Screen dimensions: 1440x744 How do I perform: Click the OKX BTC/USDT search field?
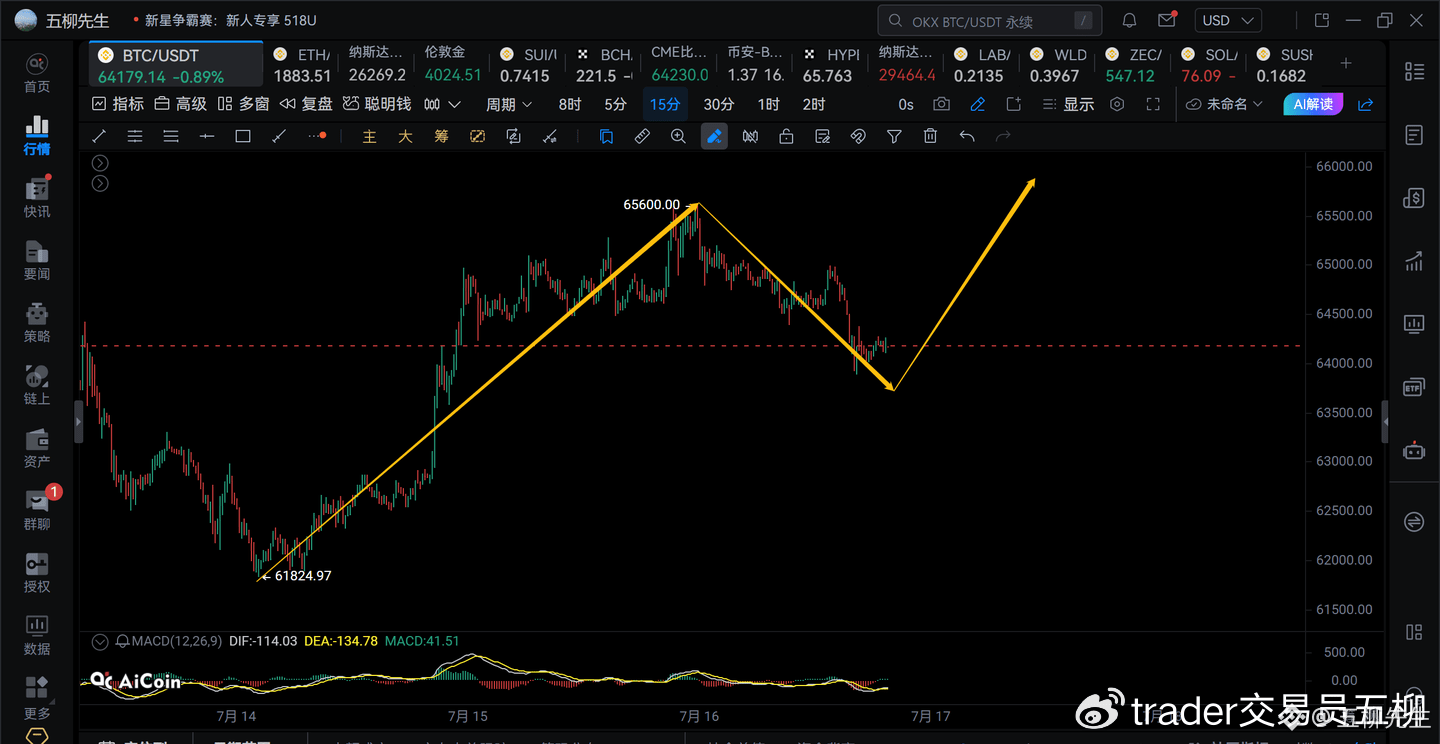990,20
